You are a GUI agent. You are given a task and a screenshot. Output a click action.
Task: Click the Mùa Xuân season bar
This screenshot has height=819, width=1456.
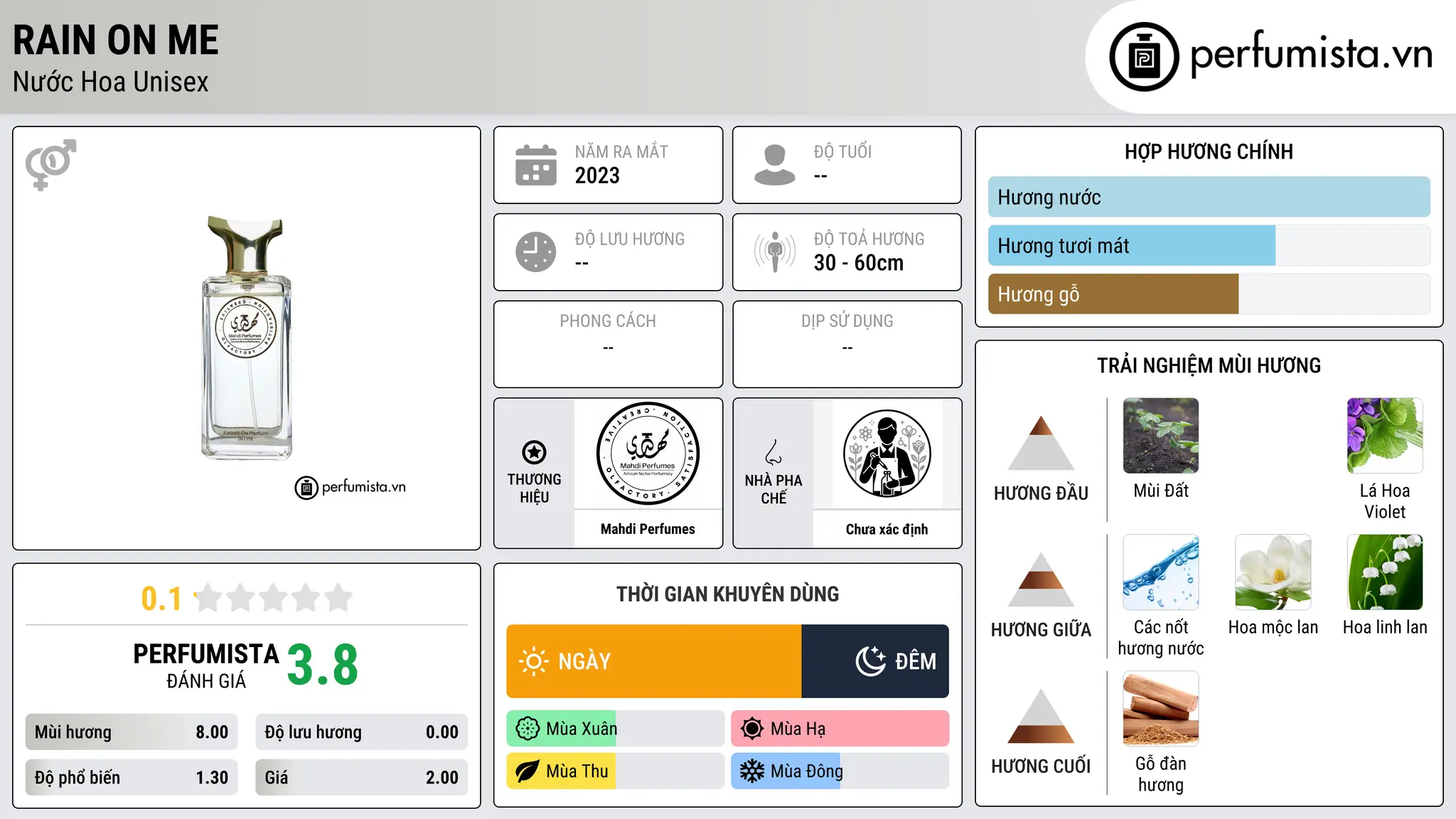click(616, 729)
